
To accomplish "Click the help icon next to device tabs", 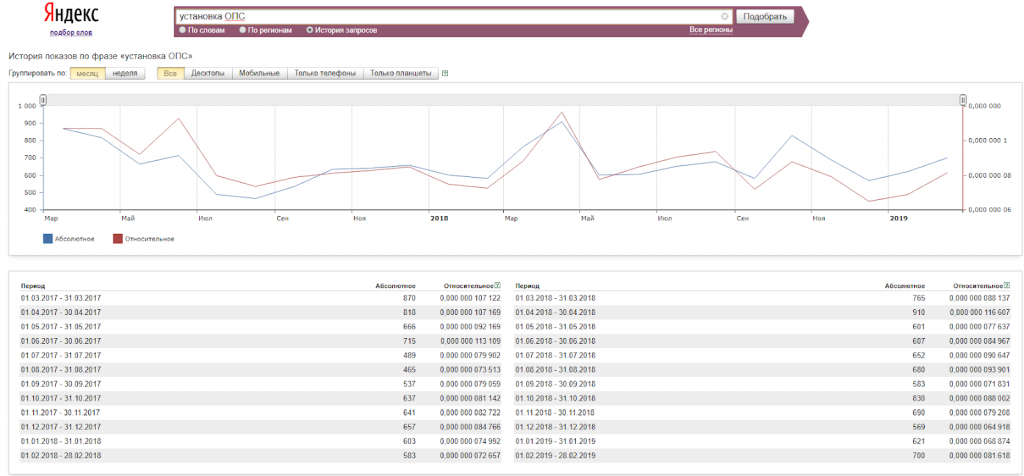I will [445, 73].
